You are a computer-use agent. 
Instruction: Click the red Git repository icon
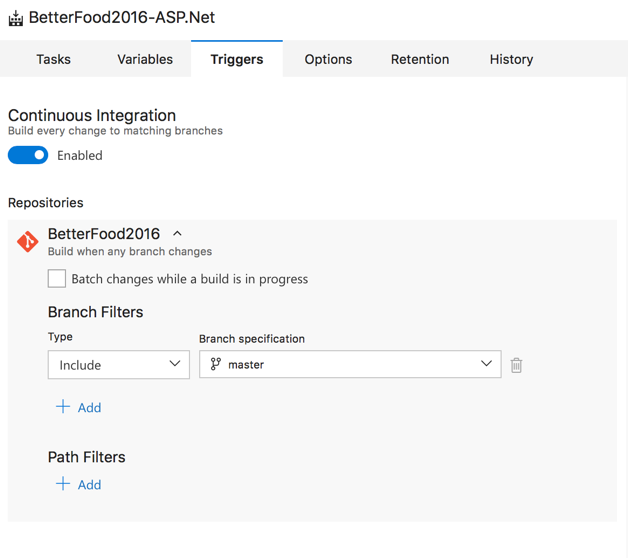(x=28, y=242)
